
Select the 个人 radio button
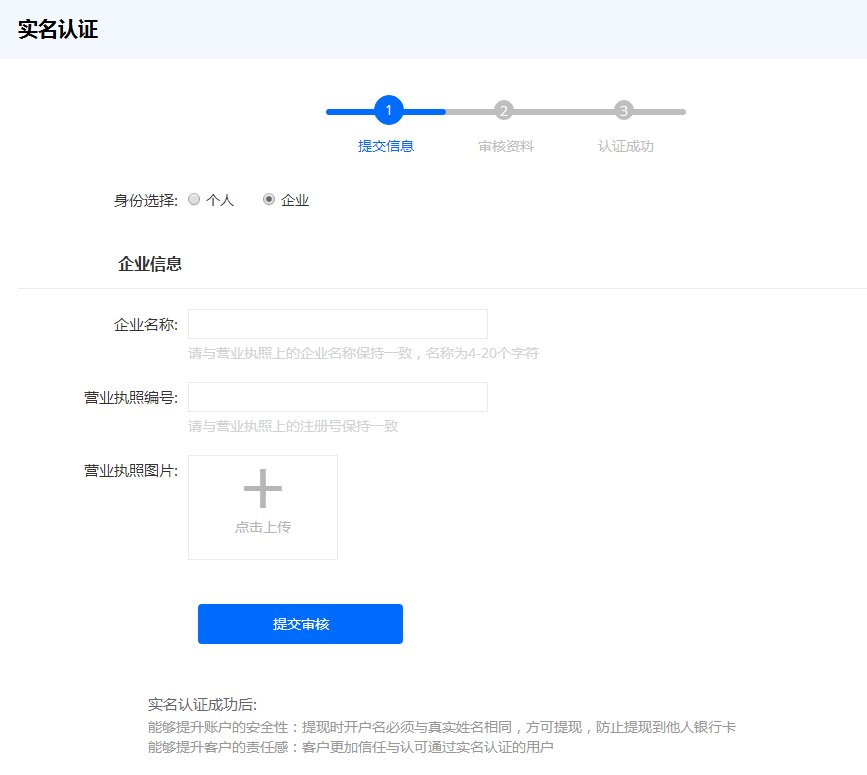click(194, 199)
